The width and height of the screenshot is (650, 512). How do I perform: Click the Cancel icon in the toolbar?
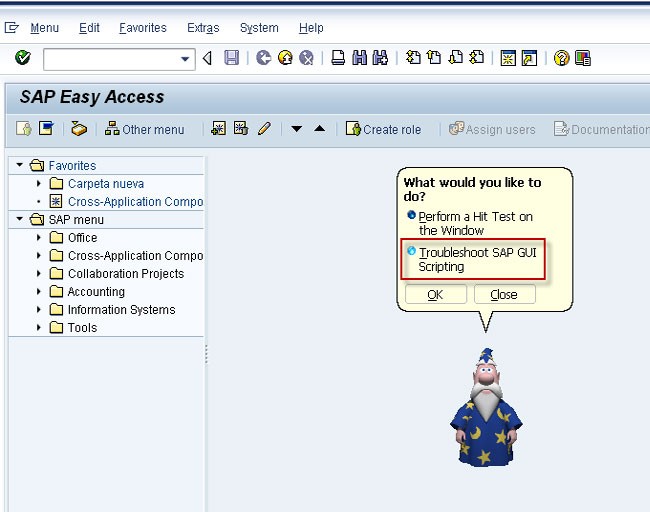[x=306, y=58]
